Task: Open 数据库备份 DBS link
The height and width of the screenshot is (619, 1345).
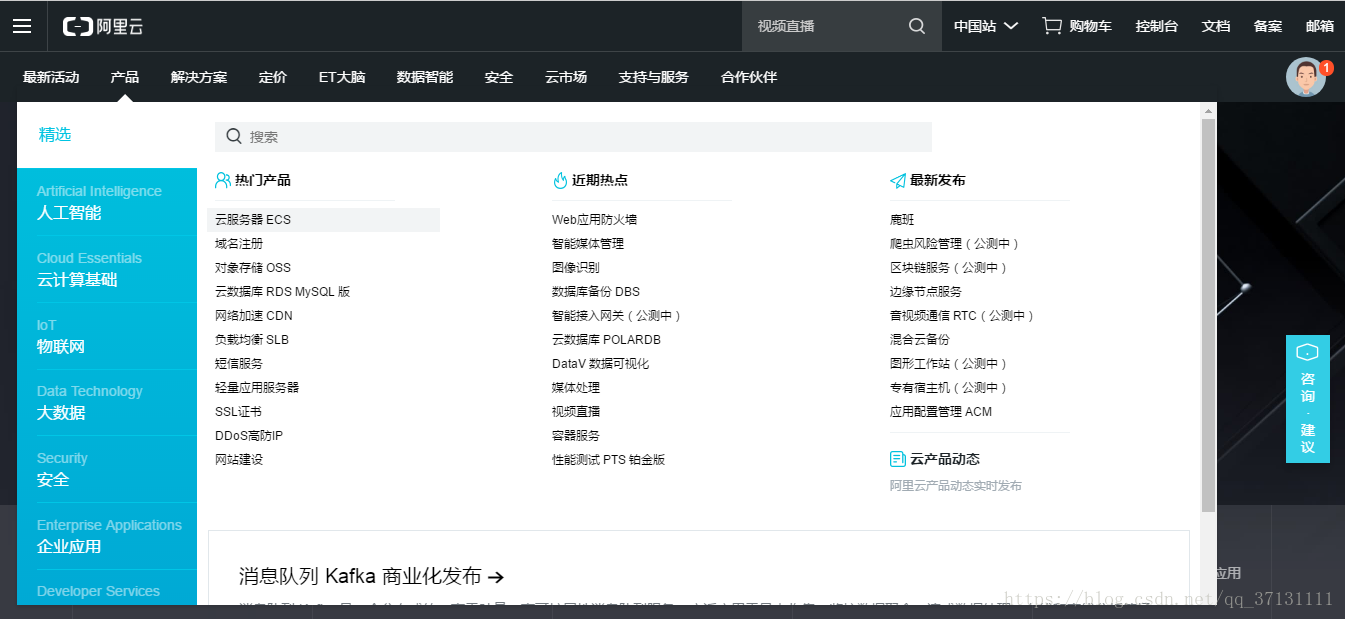Action: pyautogui.click(x=596, y=292)
